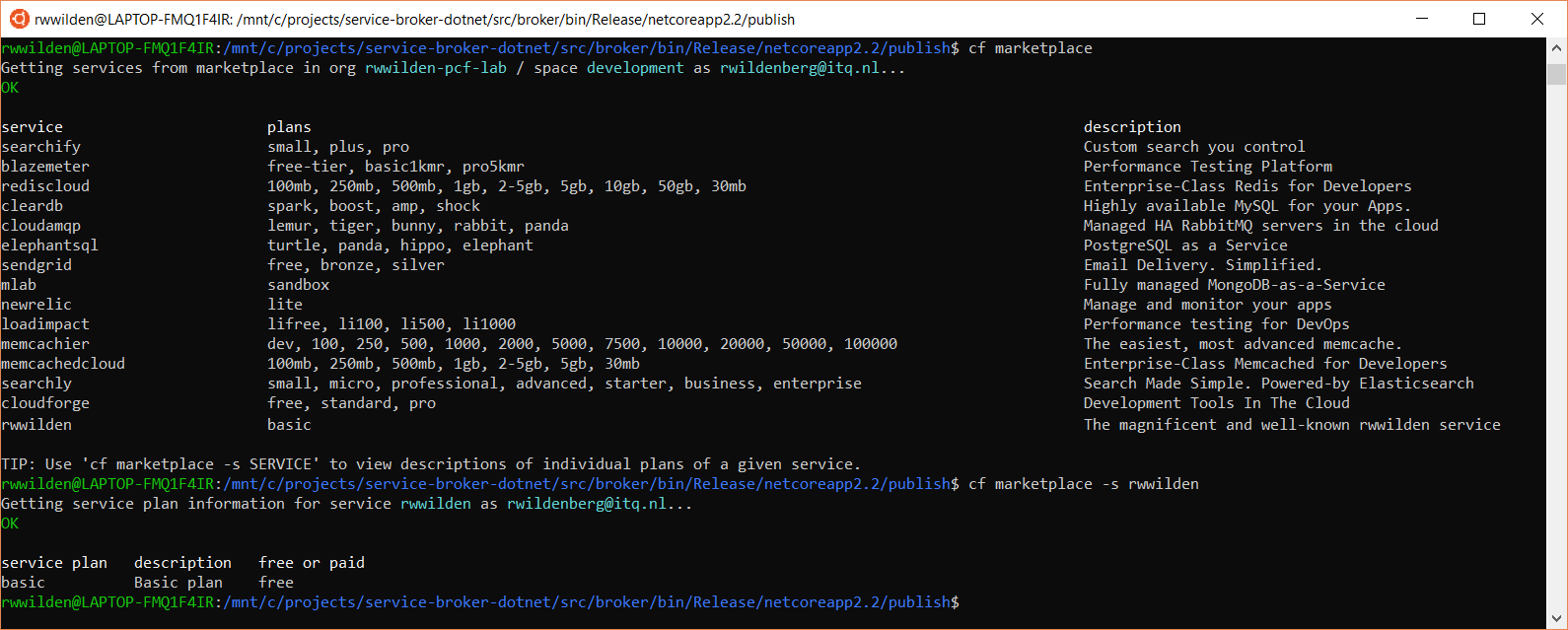Select 'sendgrid' service name
This screenshot has height=630, width=1568.
pyautogui.click(x=36, y=265)
